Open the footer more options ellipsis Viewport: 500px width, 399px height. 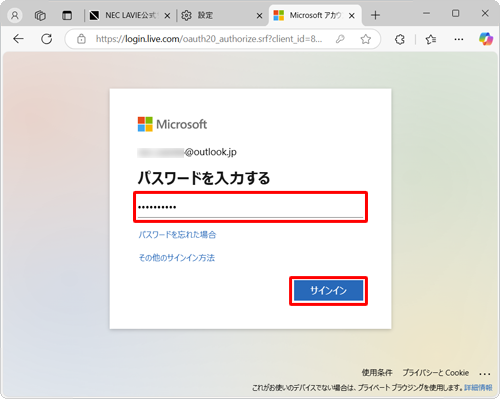click(x=485, y=374)
